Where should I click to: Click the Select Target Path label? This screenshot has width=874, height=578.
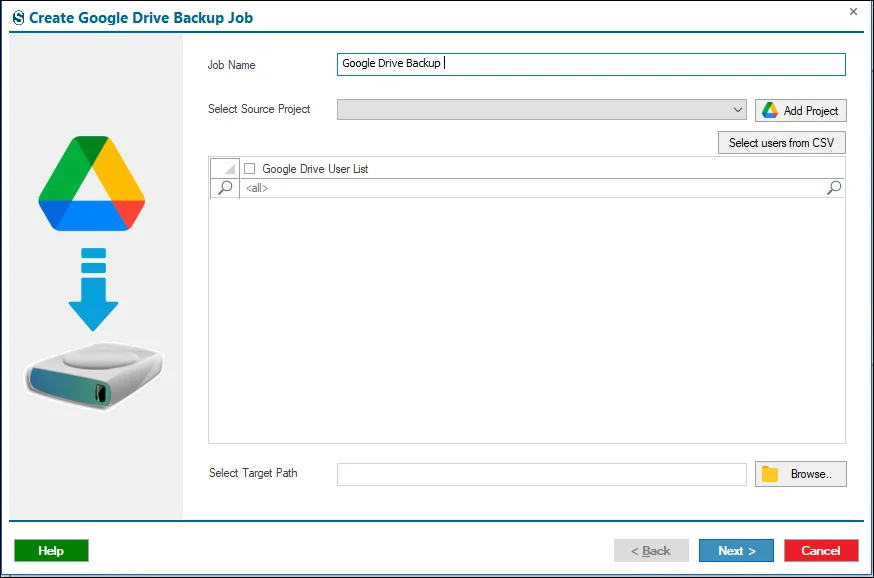253,473
